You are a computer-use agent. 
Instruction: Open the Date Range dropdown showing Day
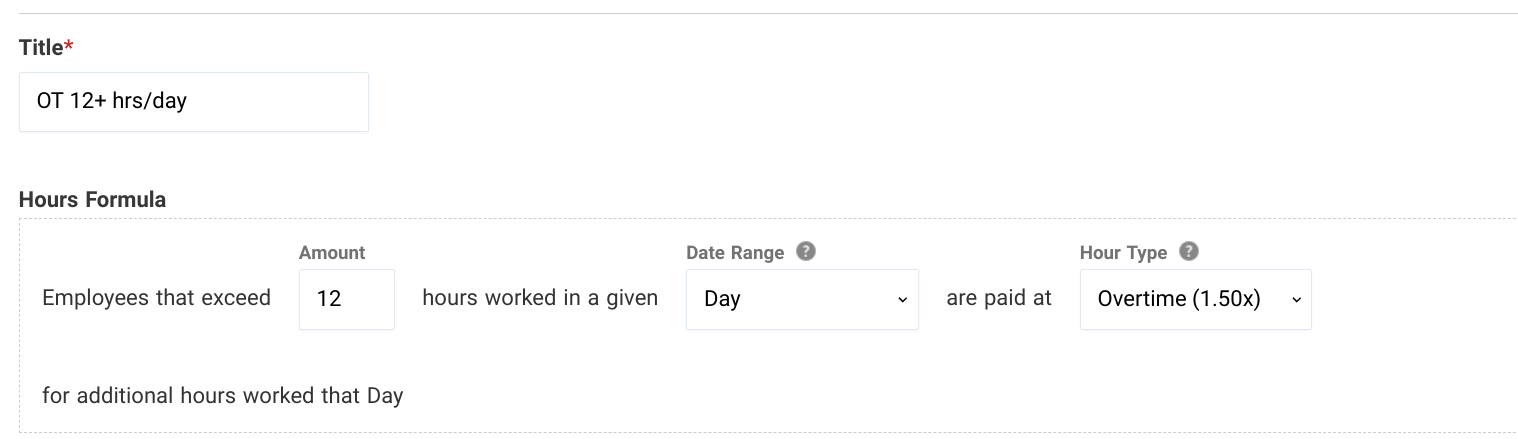[x=790, y=299]
